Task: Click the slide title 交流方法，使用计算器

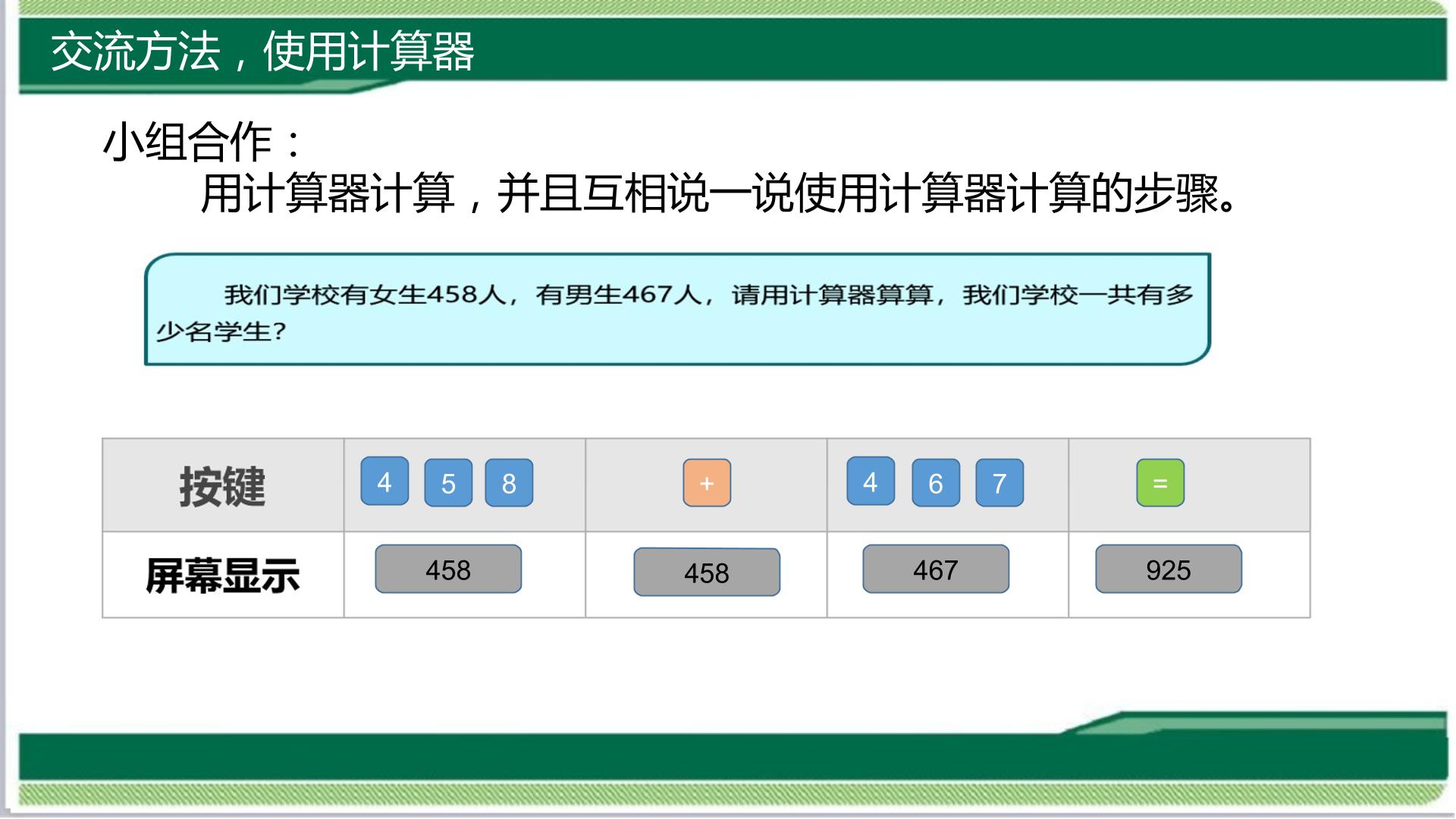Action: coord(262,52)
